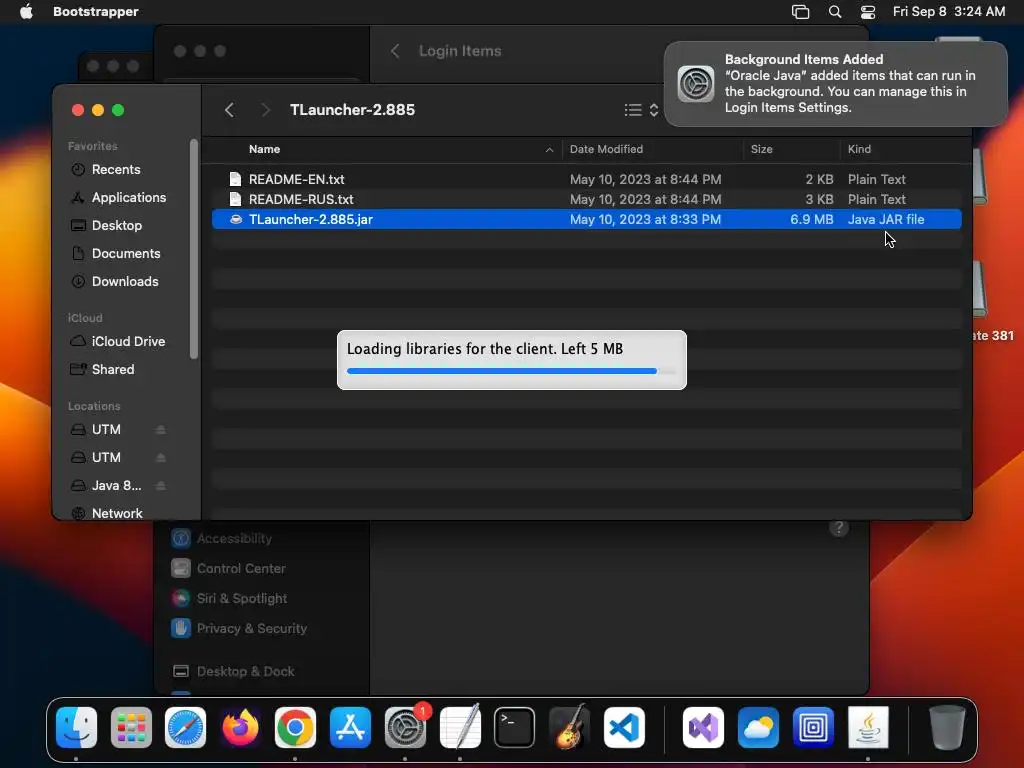The height and width of the screenshot is (768, 1024).
Task: Eject the second UTM volume
Action: pos(161,458)
